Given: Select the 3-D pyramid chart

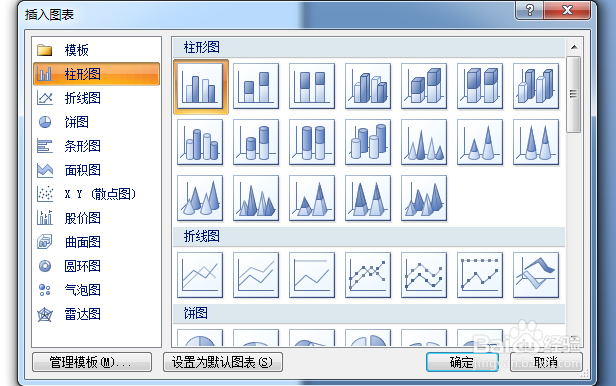Looking at the screenshot, I should pos(424,198).
